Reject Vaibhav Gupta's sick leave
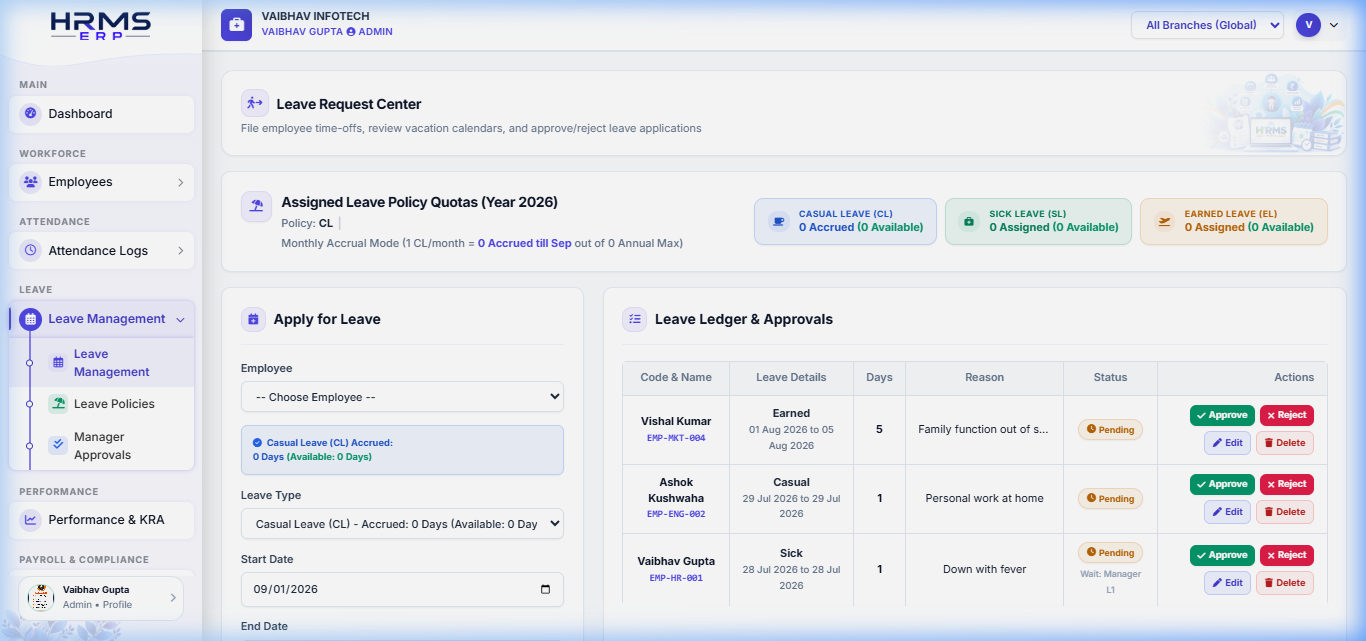Viewport: 1366px width, 641px height. click(1286, 555)
